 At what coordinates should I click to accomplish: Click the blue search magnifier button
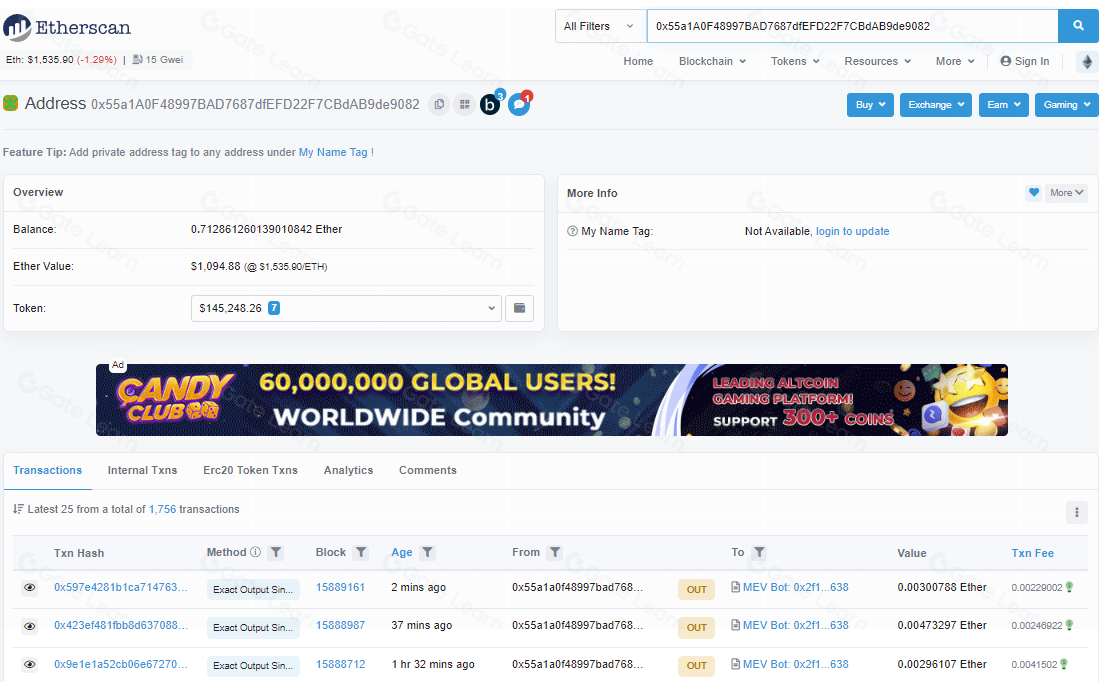(x=1078, y=26)
